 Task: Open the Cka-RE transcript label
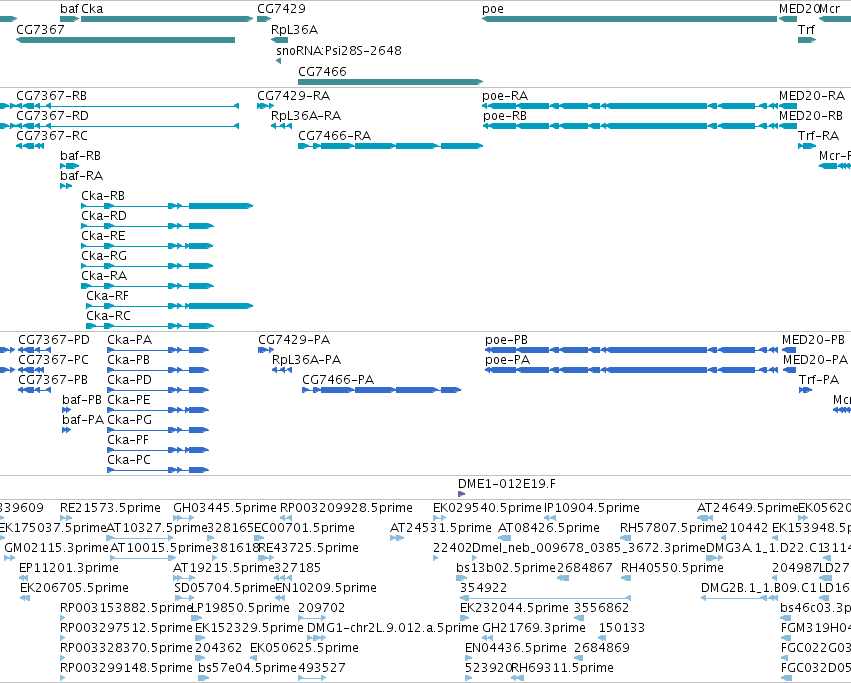point(103,236)
